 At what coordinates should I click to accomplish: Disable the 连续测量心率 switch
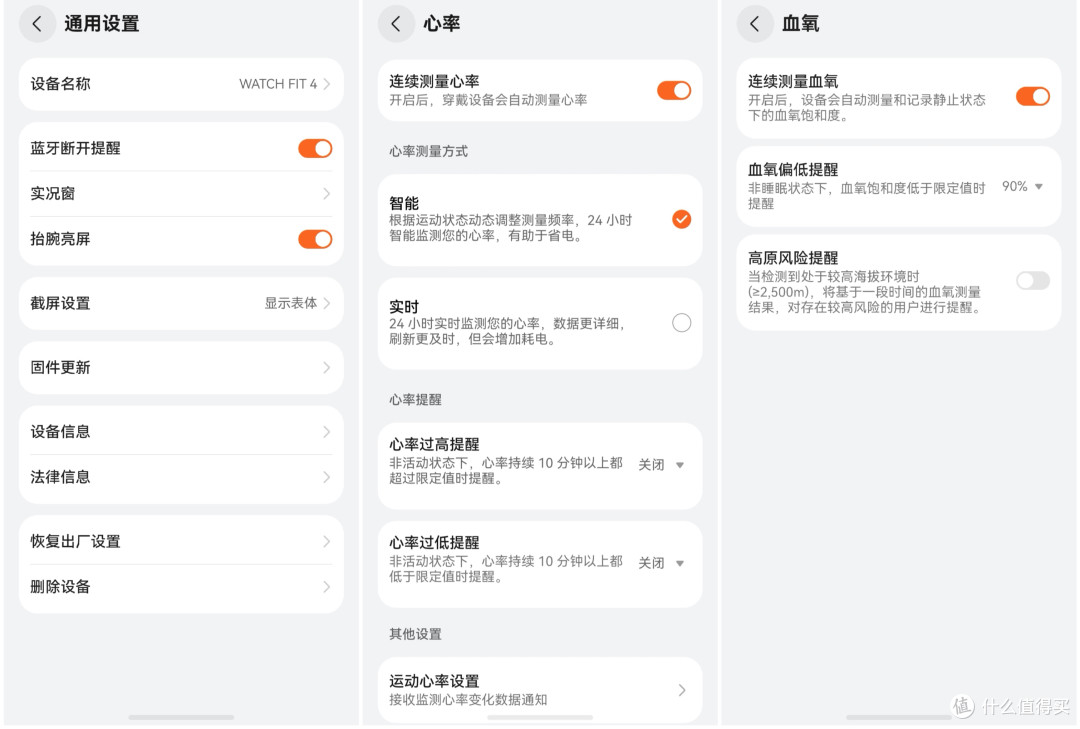pyautogui.click(x=674, y=90)
